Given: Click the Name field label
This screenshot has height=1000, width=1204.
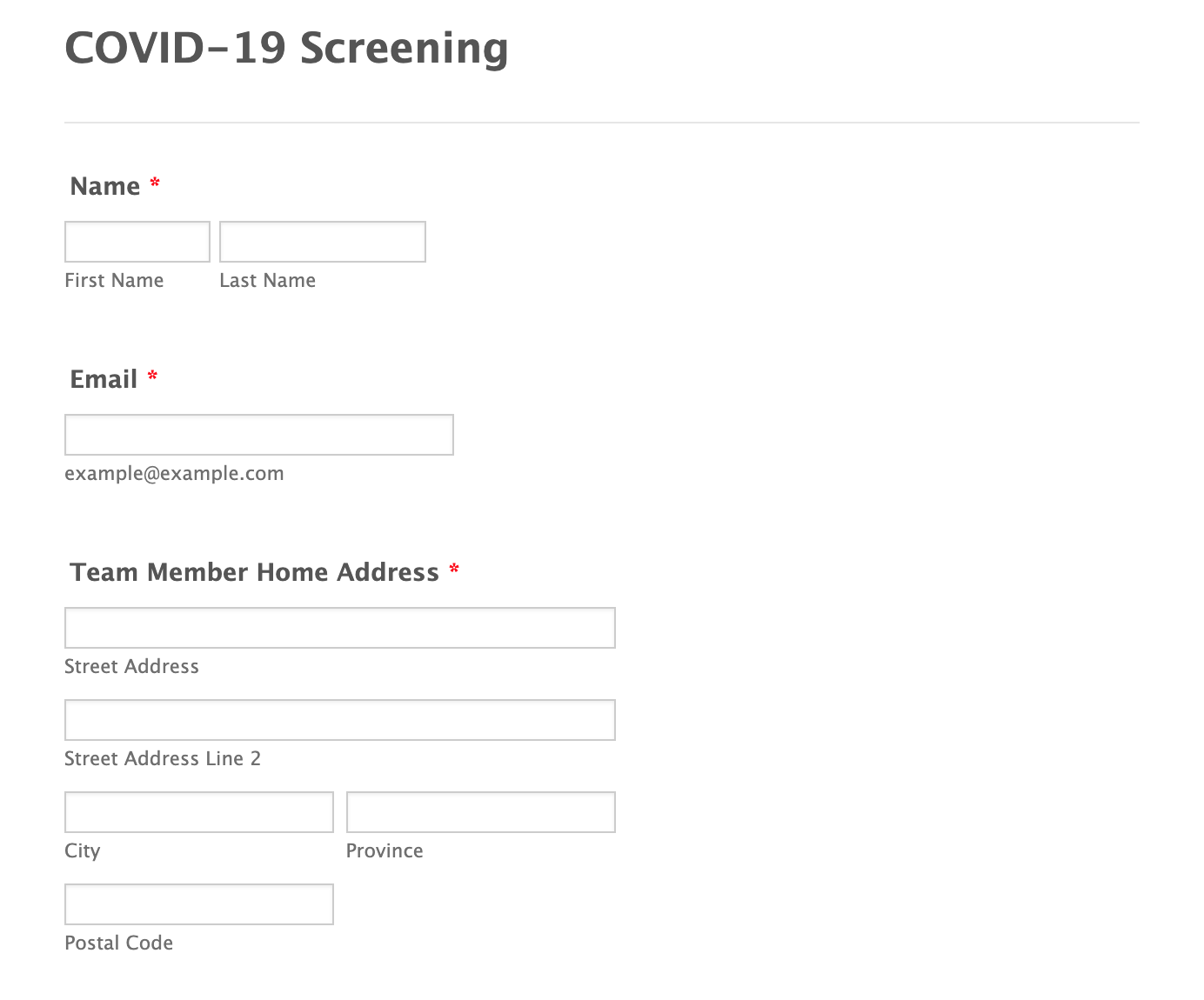Looking at the screenshot, I should [105, 186].
